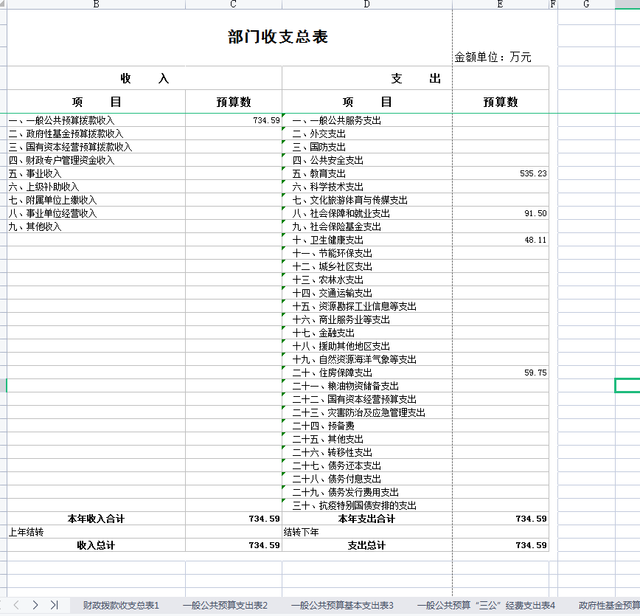The height and width of the screenshot is (616, 640).
Task: Select column E header
Action: 499,5
